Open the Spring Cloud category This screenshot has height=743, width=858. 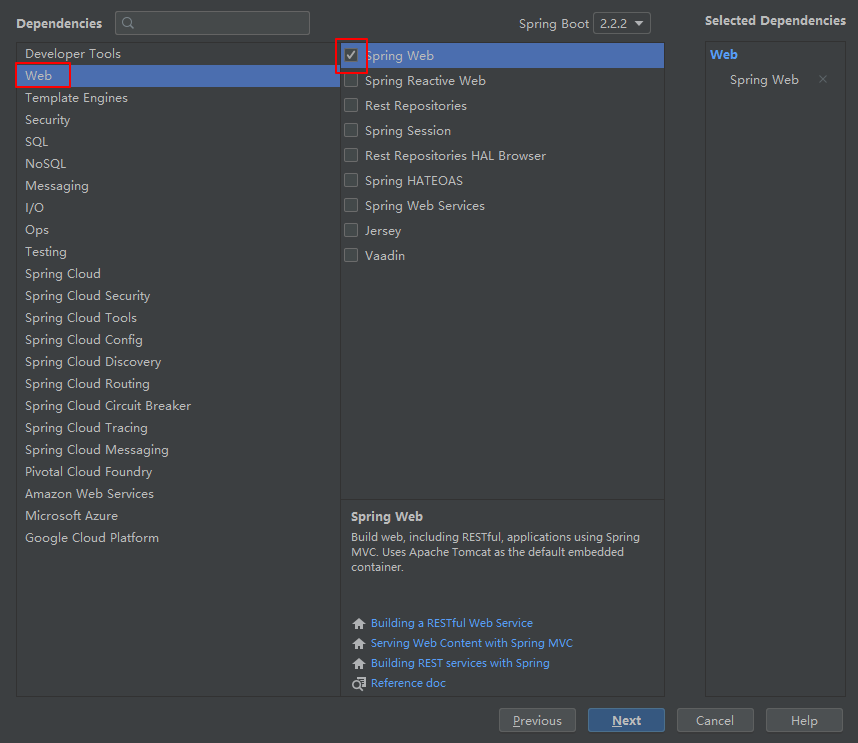tap(178, 274)
